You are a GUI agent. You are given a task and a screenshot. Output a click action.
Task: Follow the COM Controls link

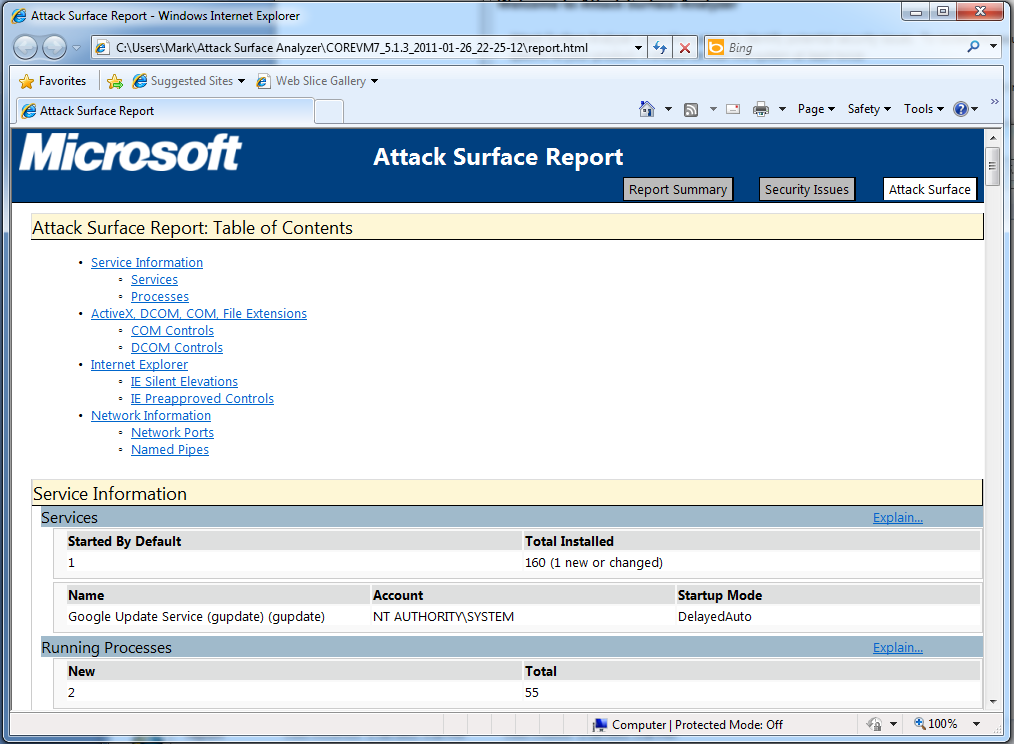pos(172,331)
